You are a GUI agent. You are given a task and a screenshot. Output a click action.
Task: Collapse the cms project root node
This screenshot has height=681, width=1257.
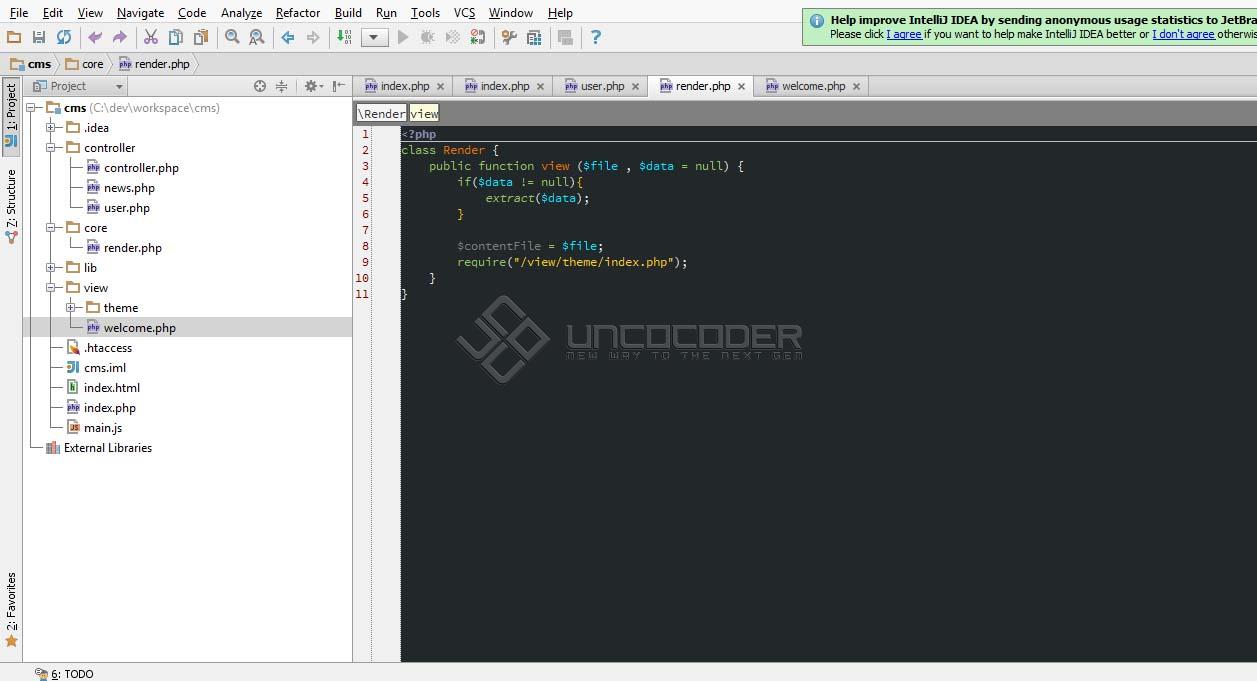tap(30, 108)
